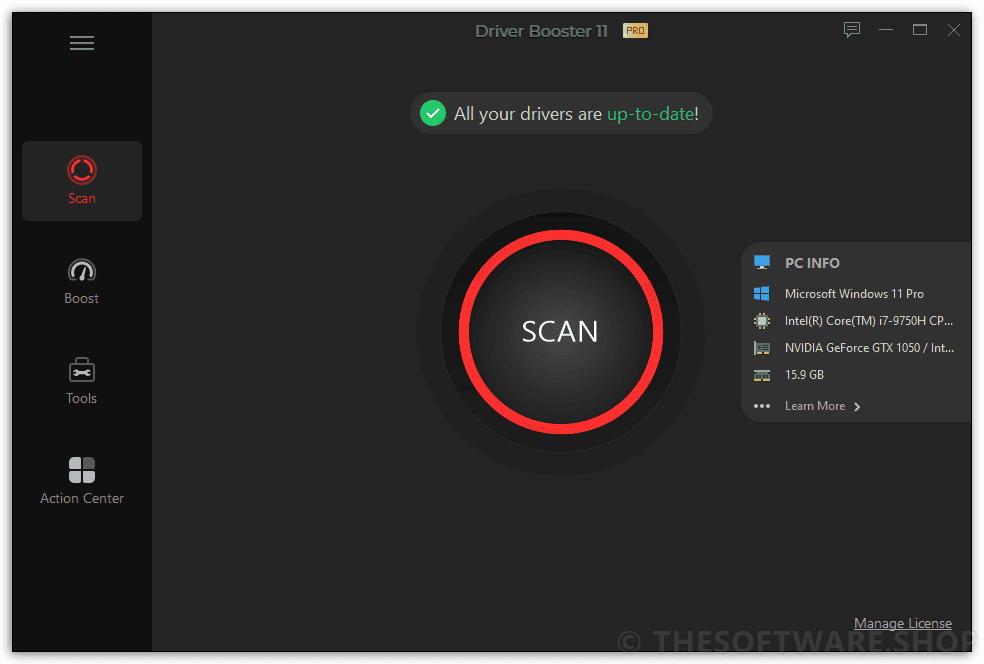Viewport: 984px width, 664px height.
Task: Open the hamburger menu at top left
Action: (x=82, y=43)
